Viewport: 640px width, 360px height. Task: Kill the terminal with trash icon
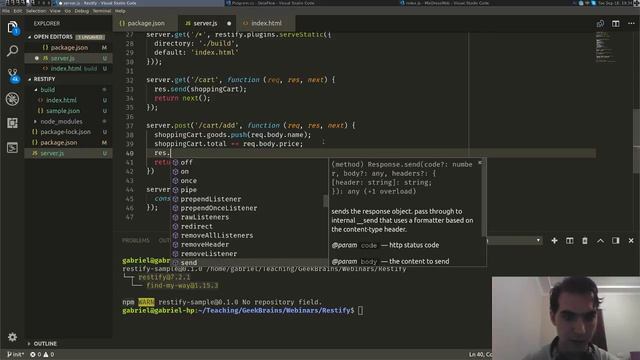tap(585, 241)
